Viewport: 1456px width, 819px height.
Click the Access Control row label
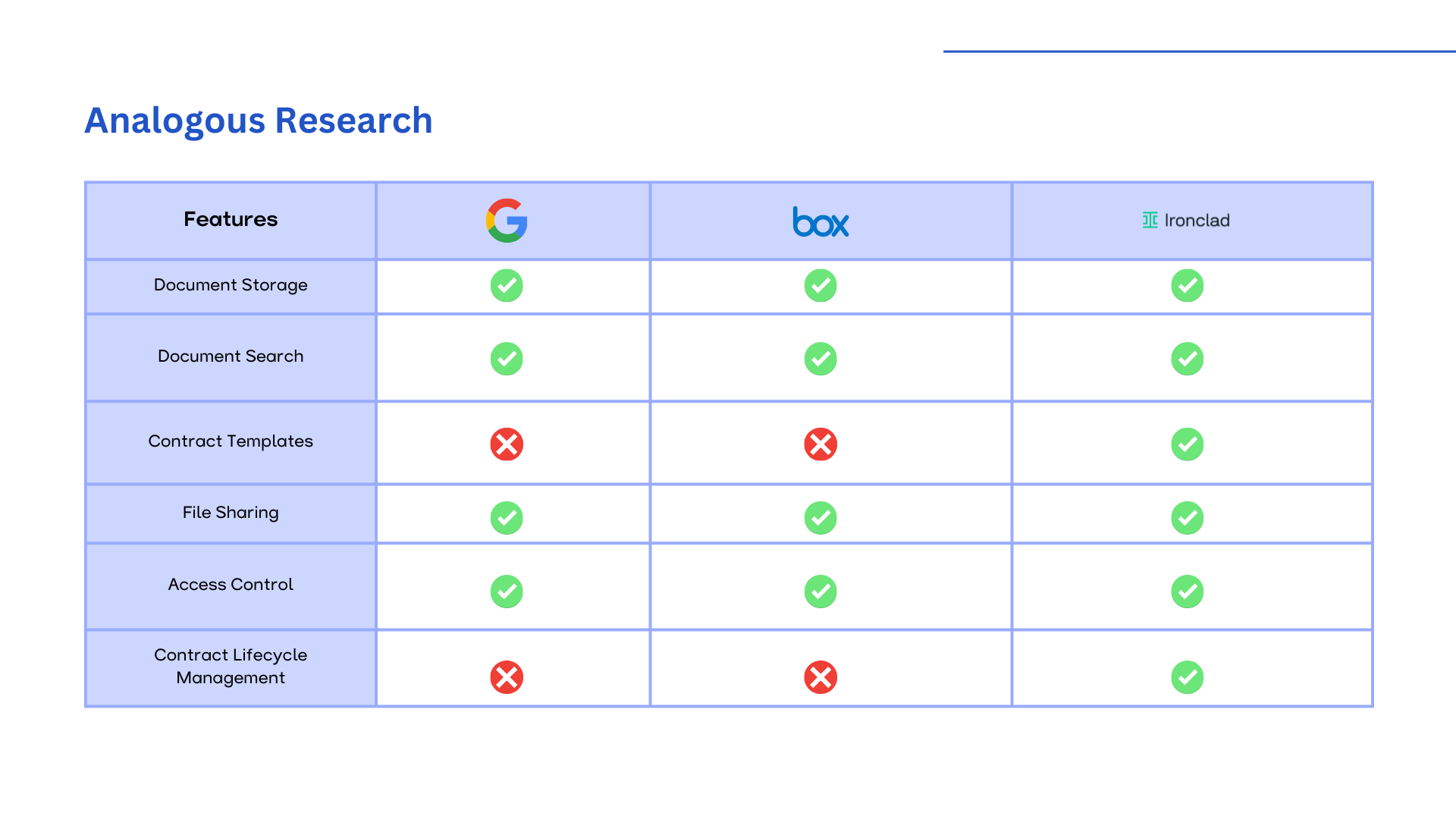coord(231,585)
